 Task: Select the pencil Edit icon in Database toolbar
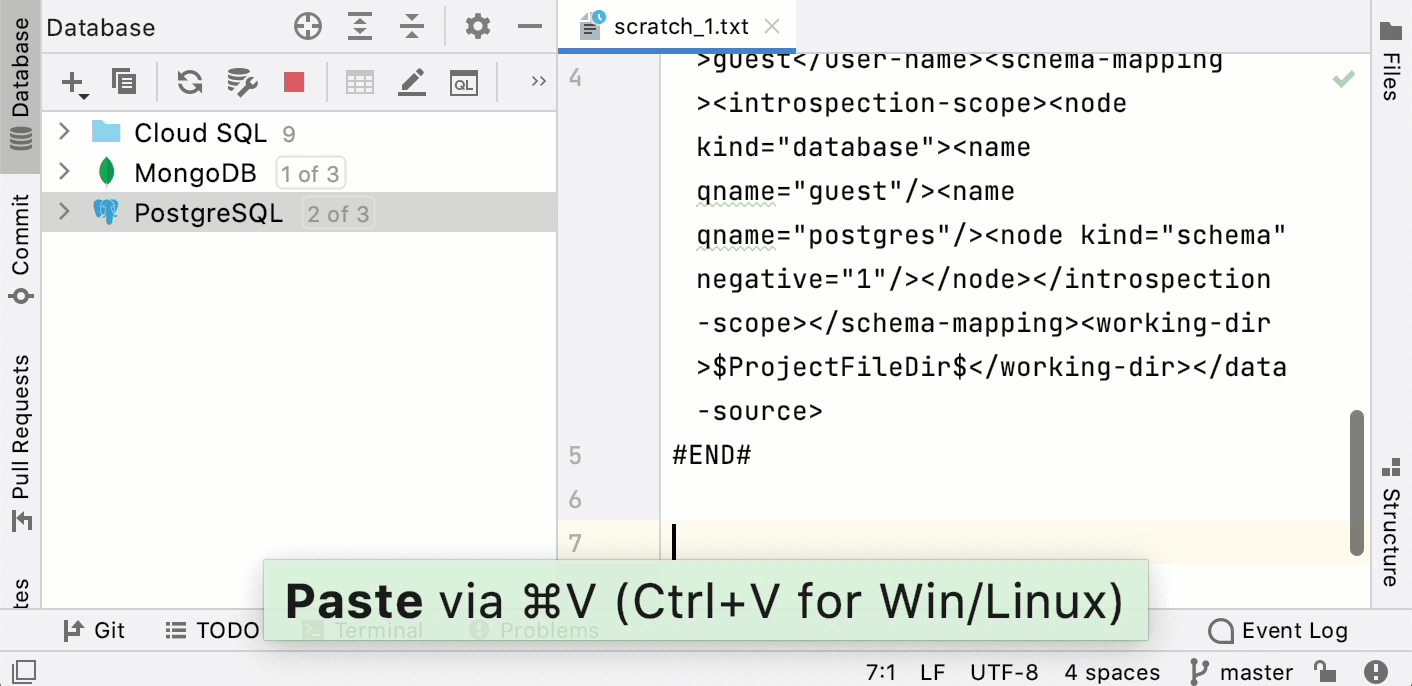coord(411,83)
